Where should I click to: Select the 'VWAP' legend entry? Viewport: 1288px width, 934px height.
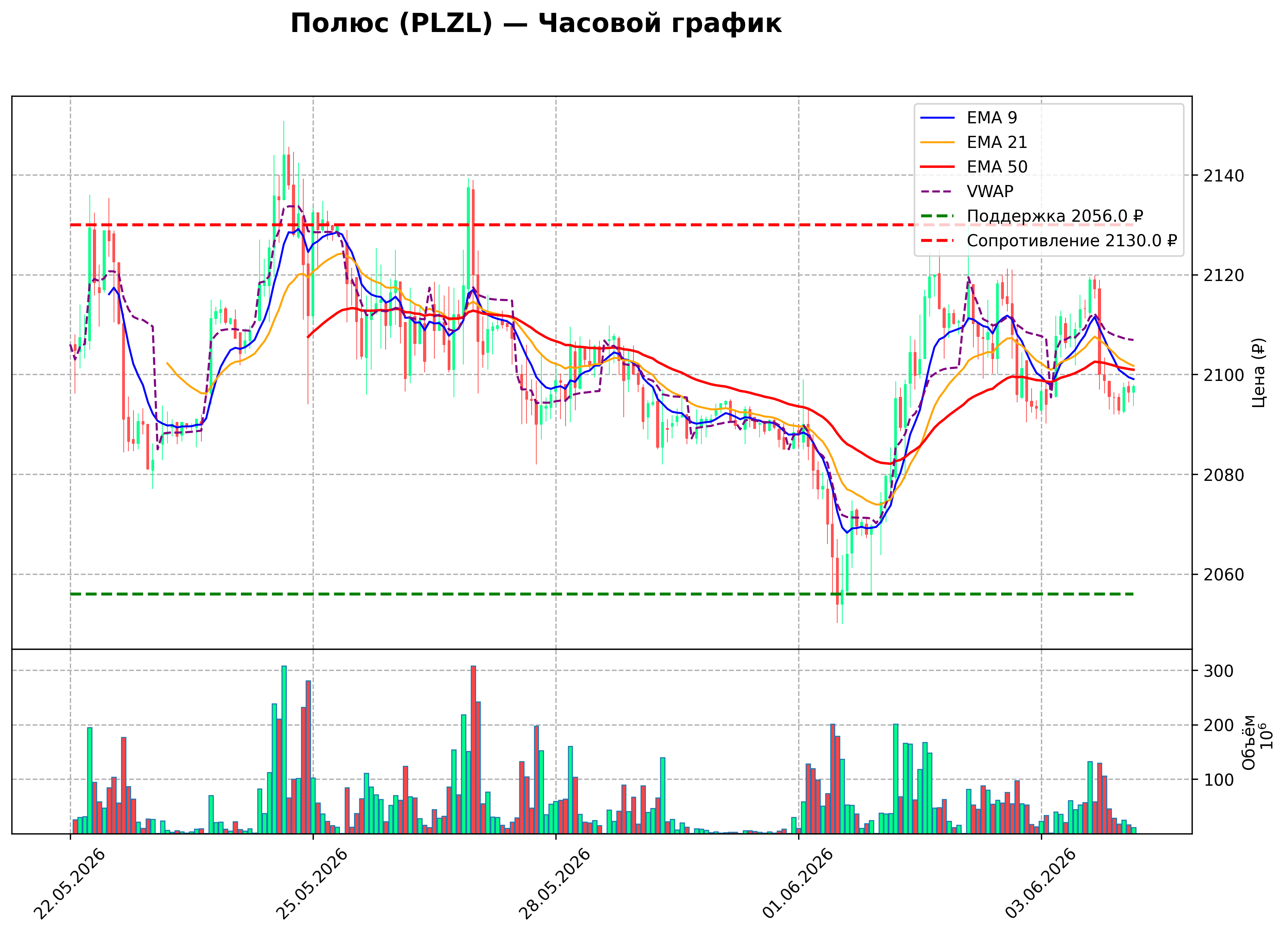[x=990, y=191]
